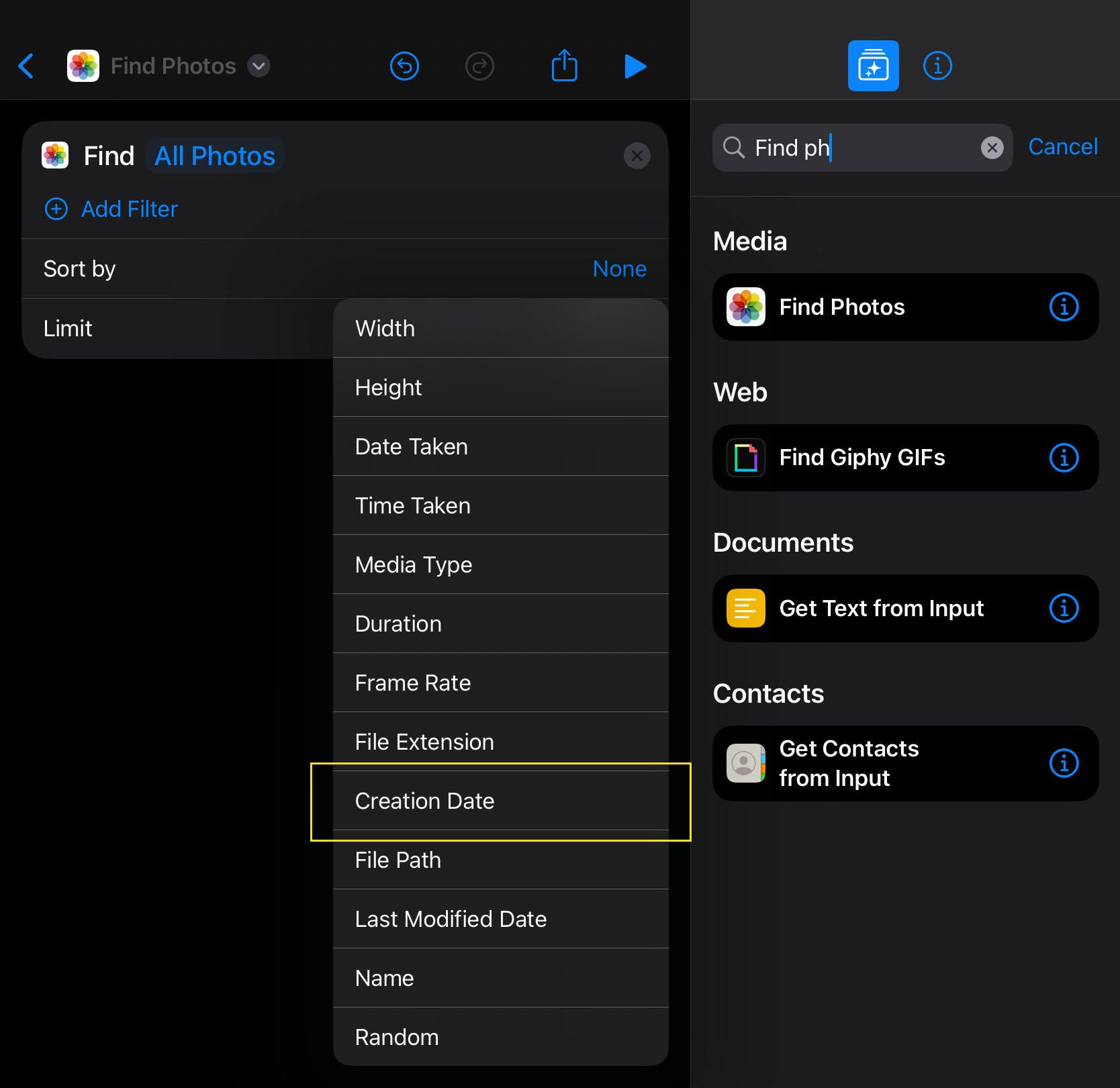Pick Random sort option
The image size is (1120, 1088).
(x=501, y=1037)
